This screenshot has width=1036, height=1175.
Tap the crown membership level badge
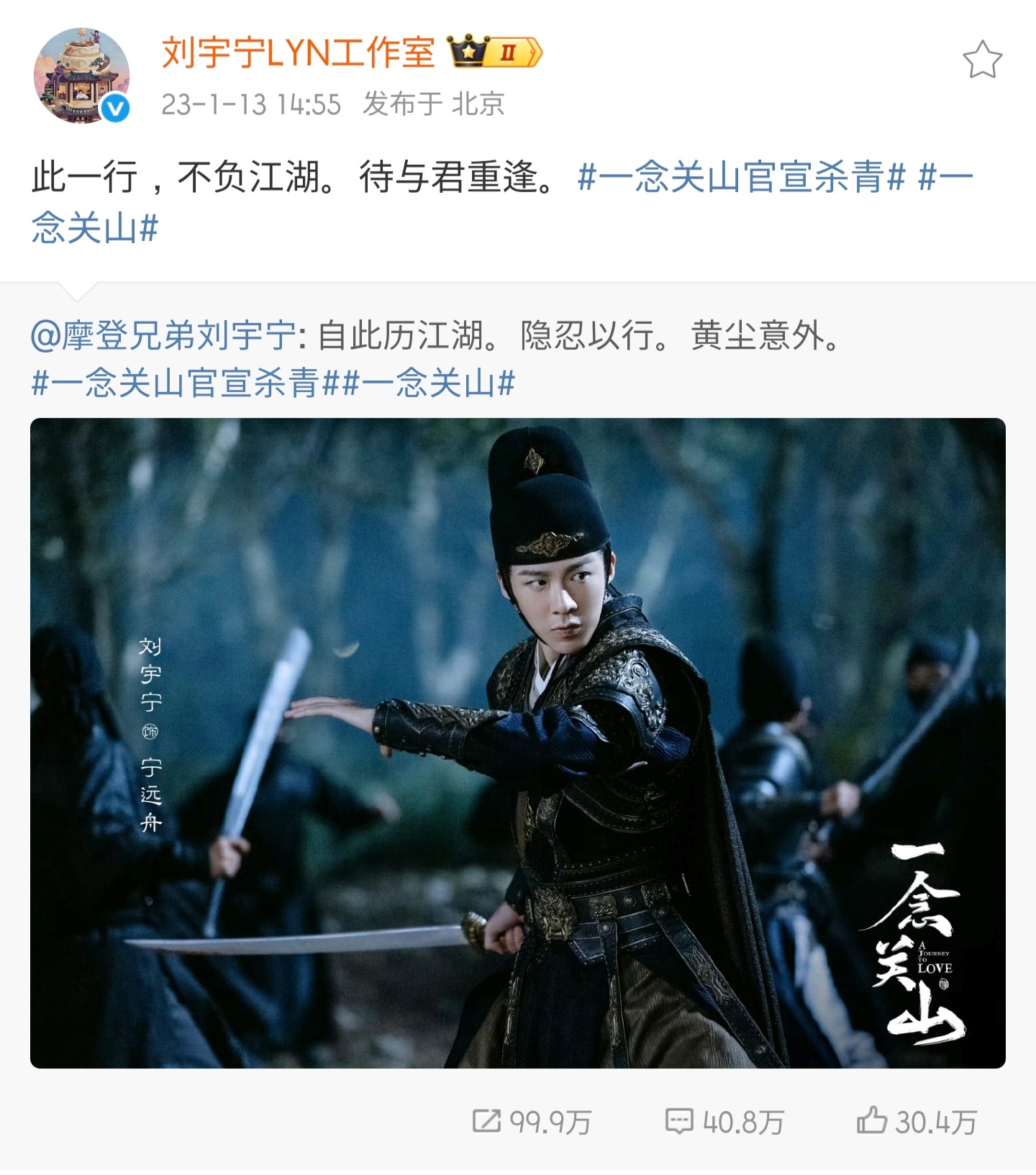(494, 52)
